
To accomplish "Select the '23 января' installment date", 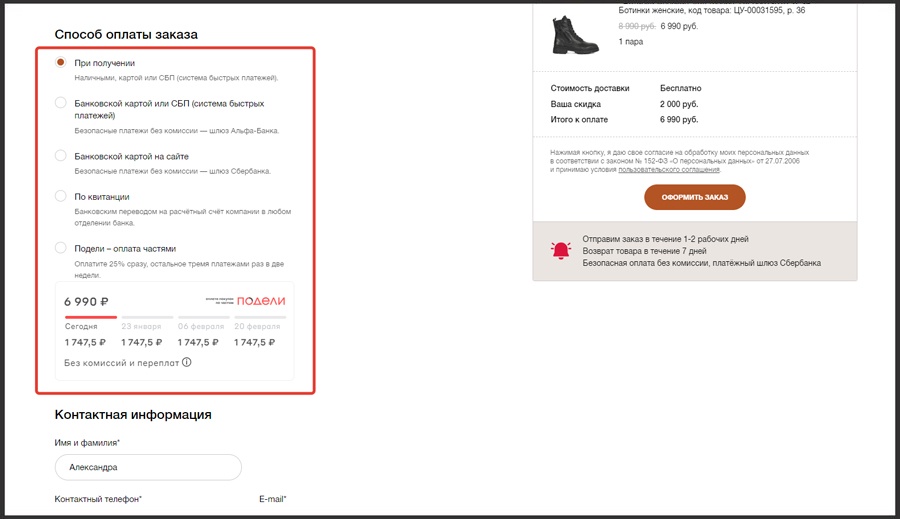I will point(140,327).
